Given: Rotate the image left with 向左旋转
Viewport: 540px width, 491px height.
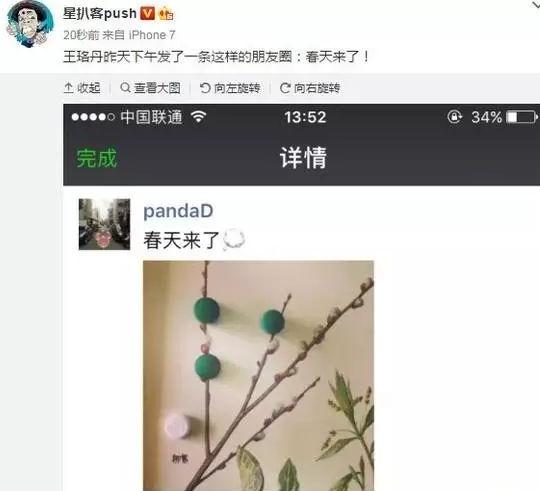Looking at the screenshot, I should 230,88.
